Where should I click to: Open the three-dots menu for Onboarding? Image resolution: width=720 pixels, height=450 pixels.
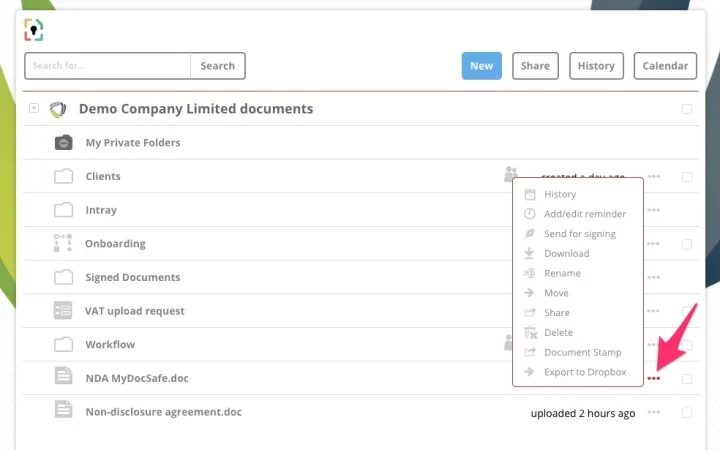point(654,243)
